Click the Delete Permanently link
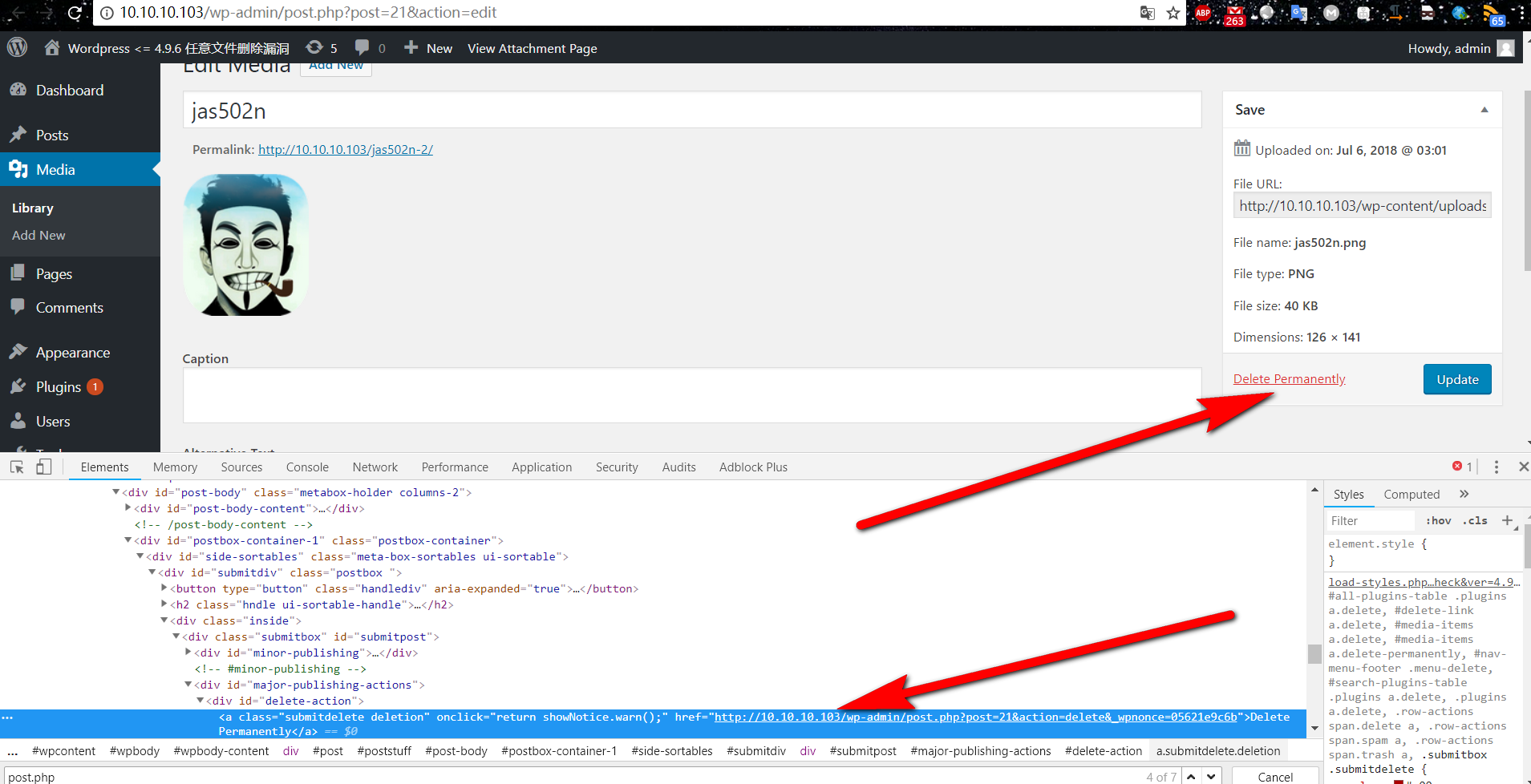 point(1289,379)
